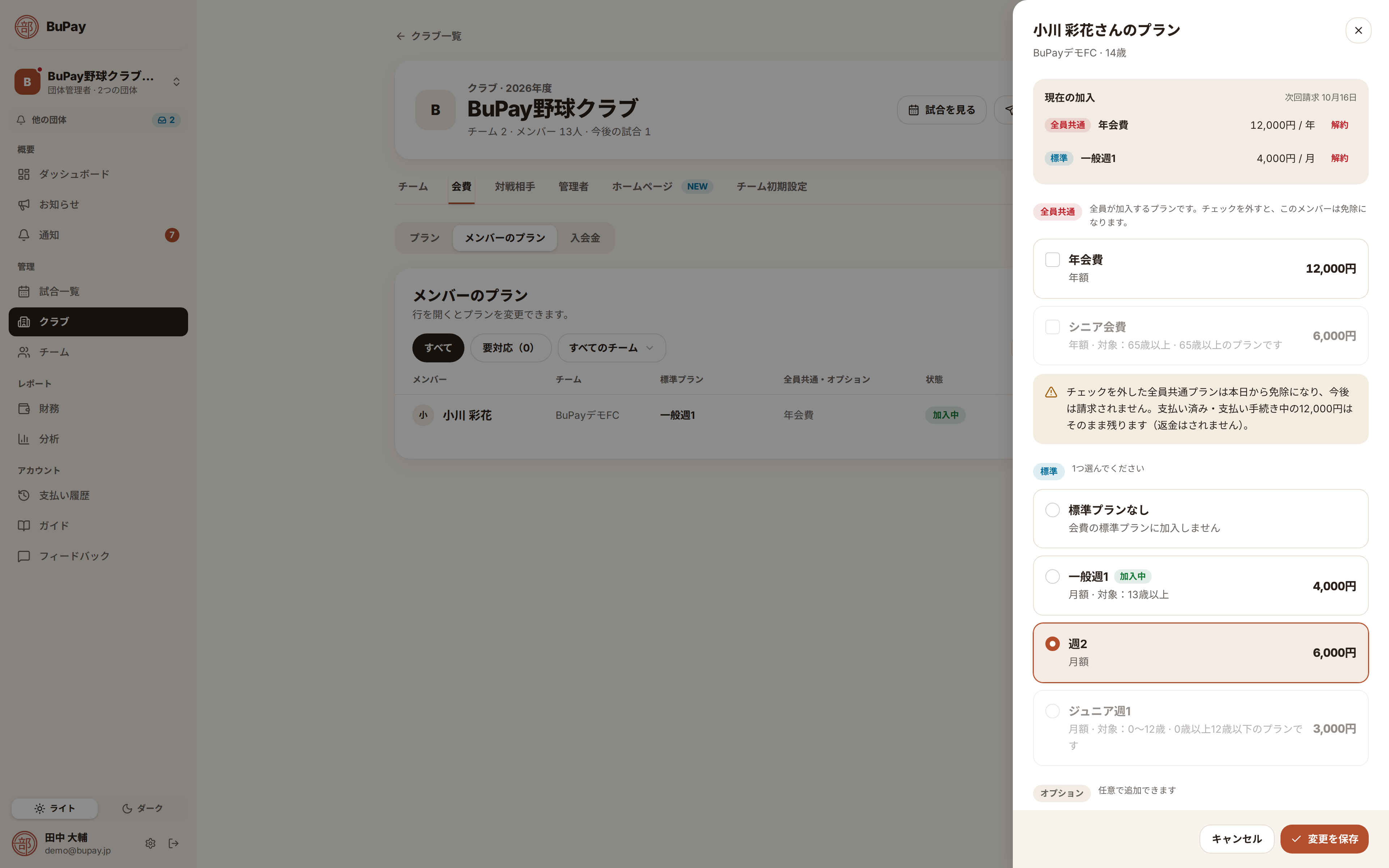This screenshot has height=868, width=1389.
Task: Open 分析 chart icon
Action: 24,439
